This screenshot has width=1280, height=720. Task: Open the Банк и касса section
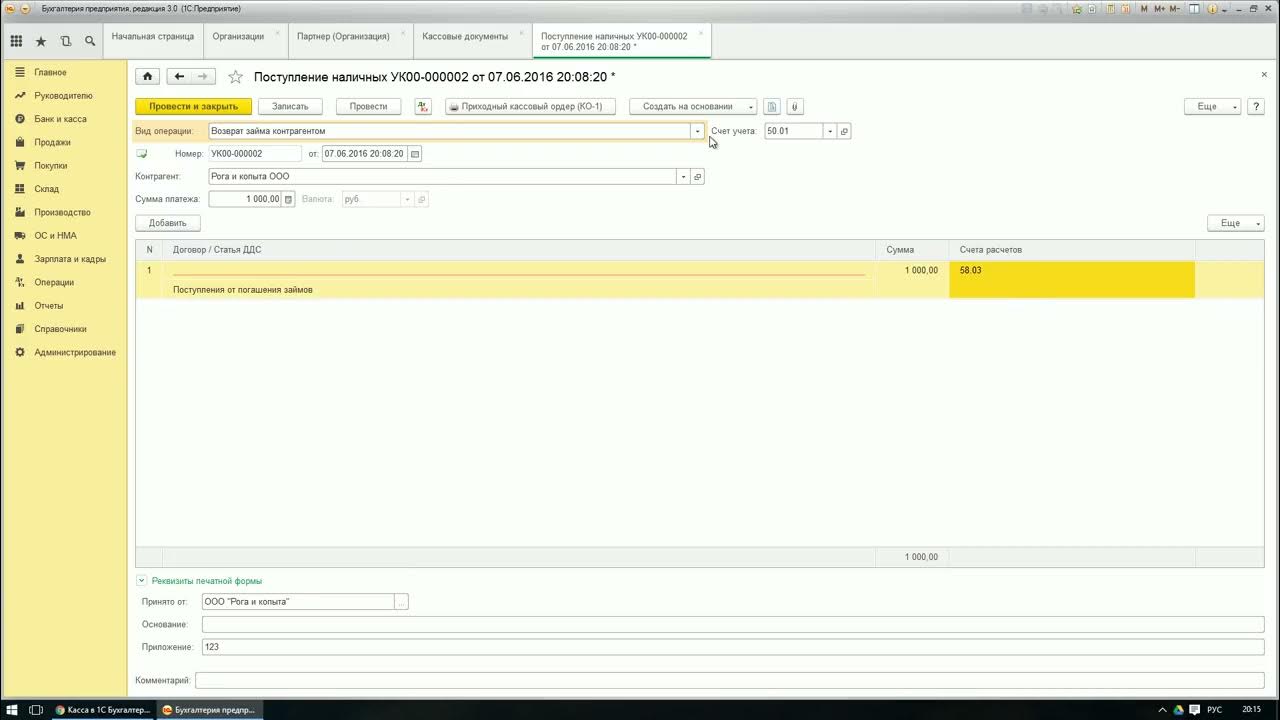coord(60,119)
